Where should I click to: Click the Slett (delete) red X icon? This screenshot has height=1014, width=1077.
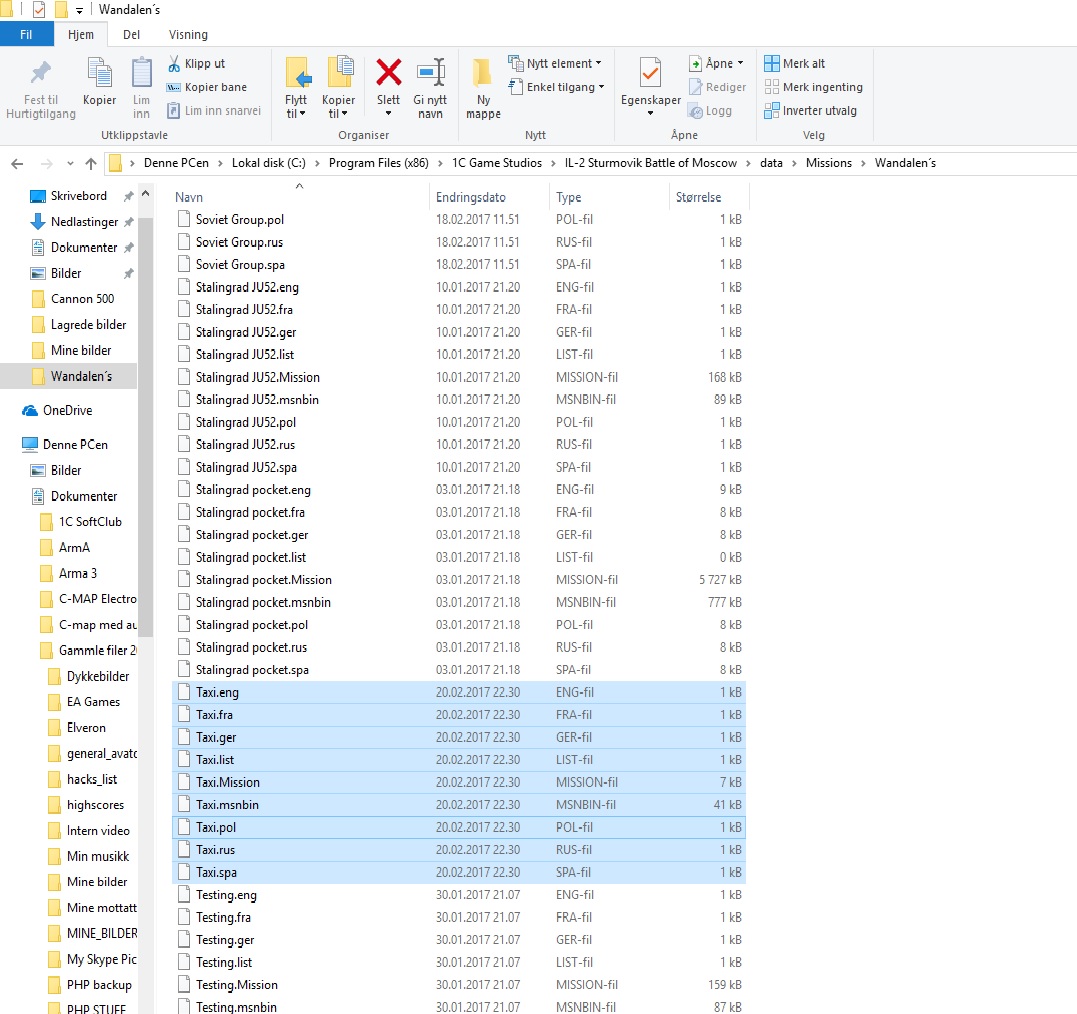(x=388, y=74)
